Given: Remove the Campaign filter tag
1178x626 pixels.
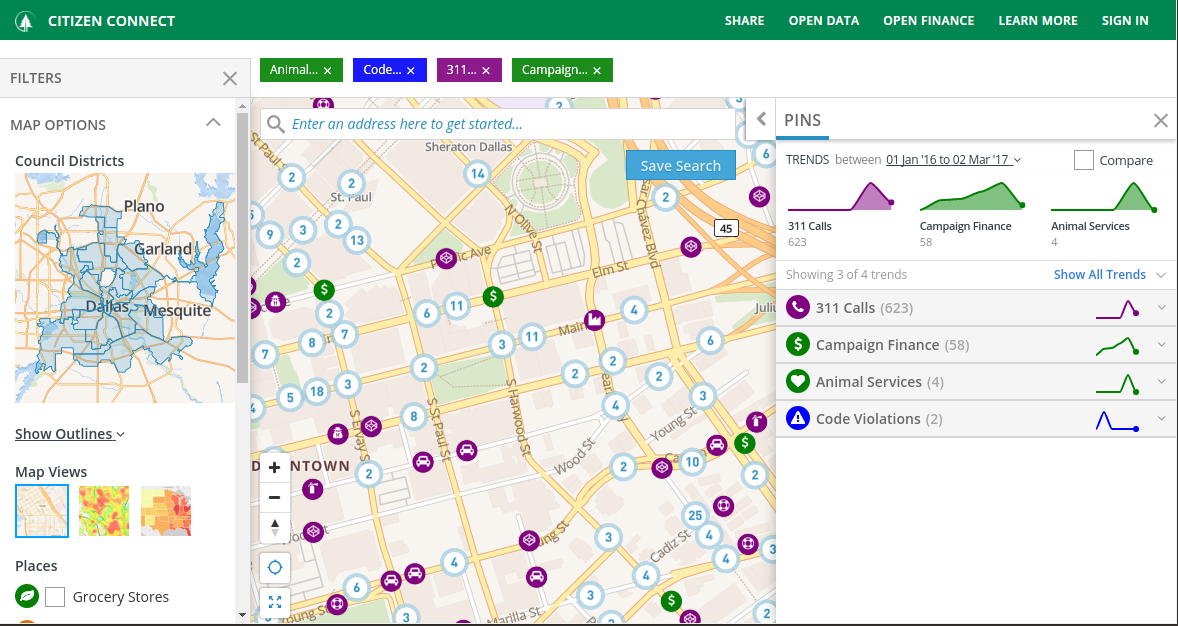Looking at the screenshot, I should pos(597,71).
